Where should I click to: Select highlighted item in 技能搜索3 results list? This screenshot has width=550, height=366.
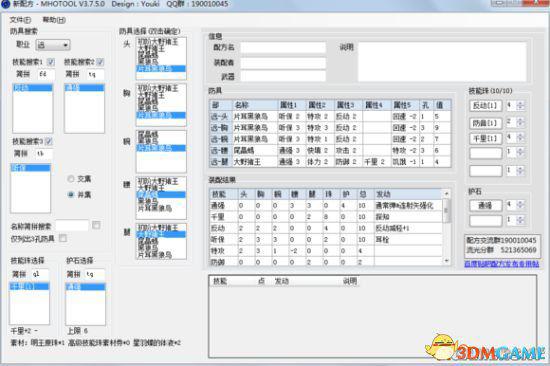[x=31, y=168]
